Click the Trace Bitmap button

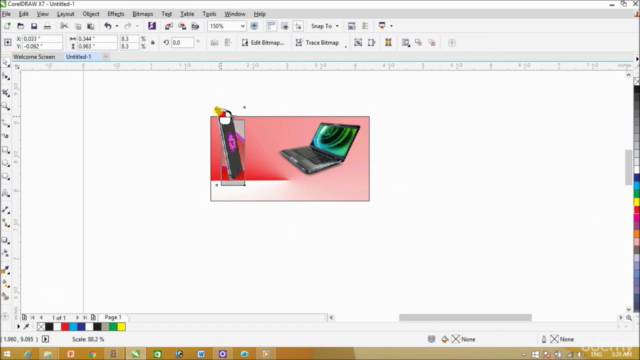pyautogui.click(x=318, y=42)
